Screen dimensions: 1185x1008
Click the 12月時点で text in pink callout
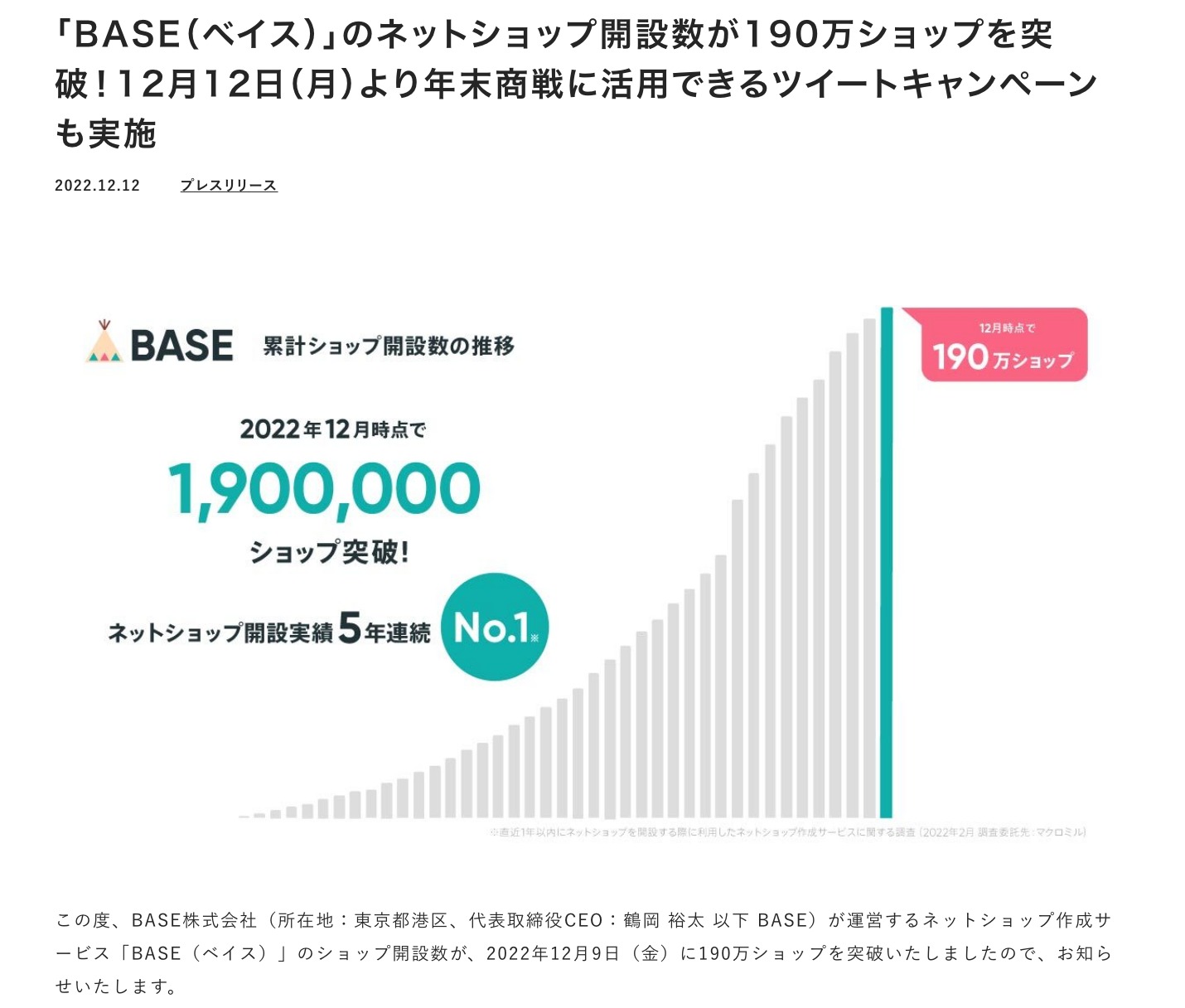(x=1007, y=328)
